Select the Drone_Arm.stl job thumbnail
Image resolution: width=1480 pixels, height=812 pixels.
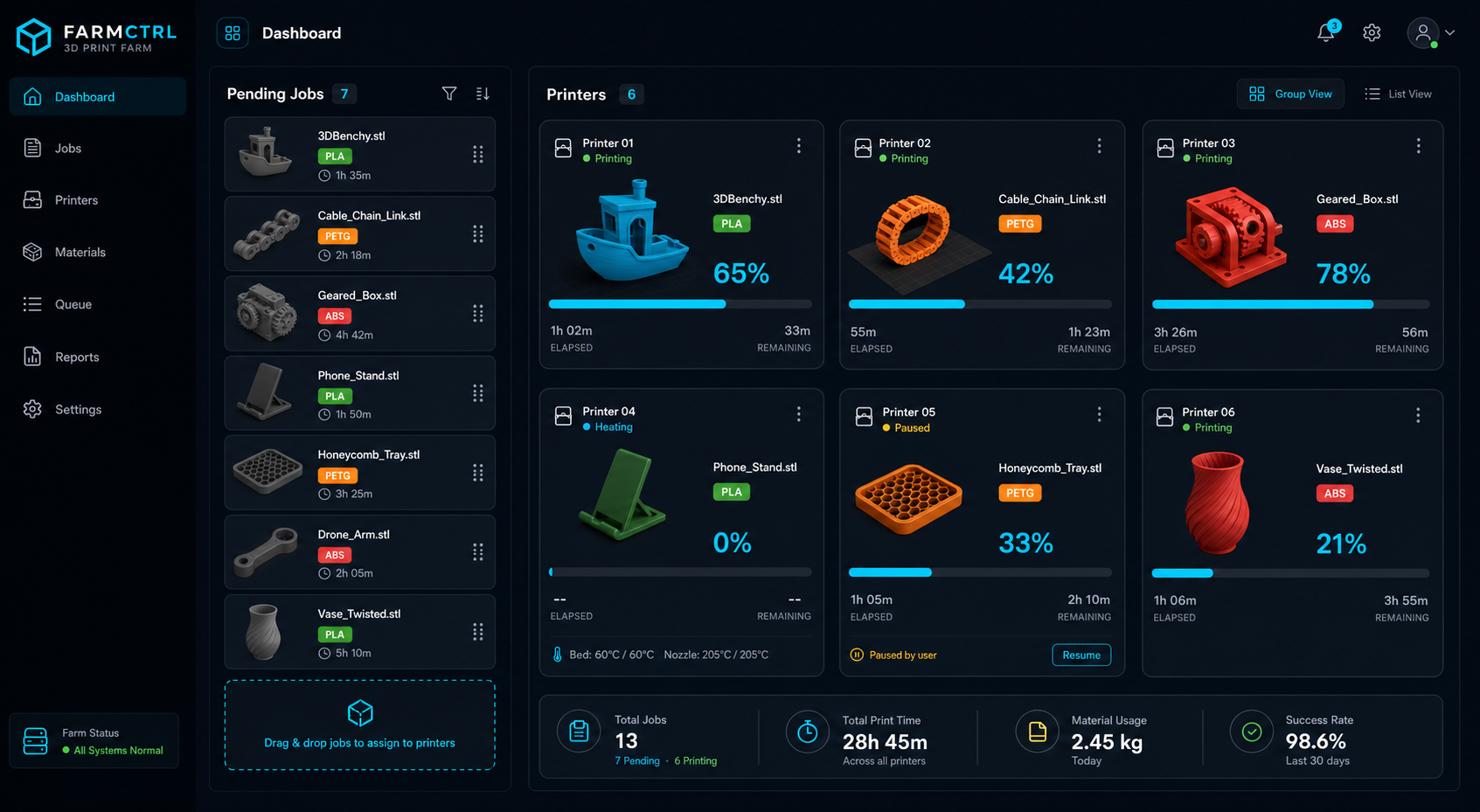click(267, 552)
